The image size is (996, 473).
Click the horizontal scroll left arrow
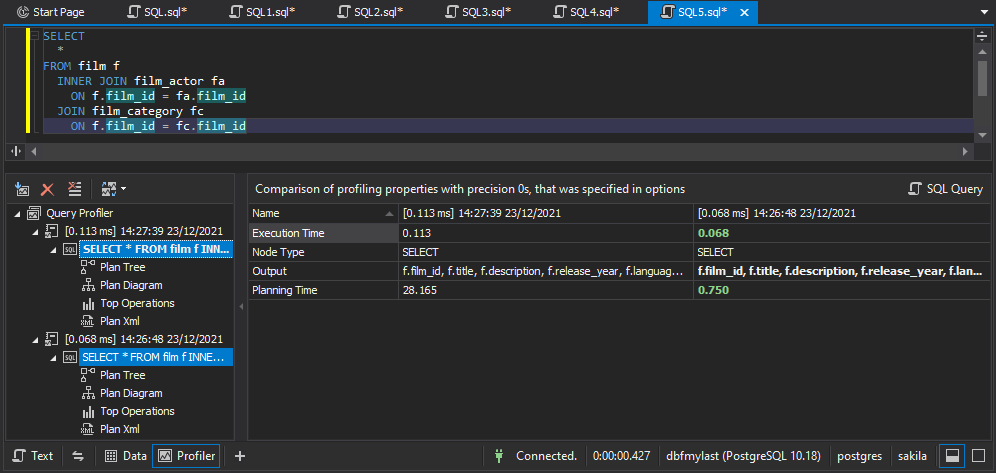pyautogui.click(x=34, y=152)
